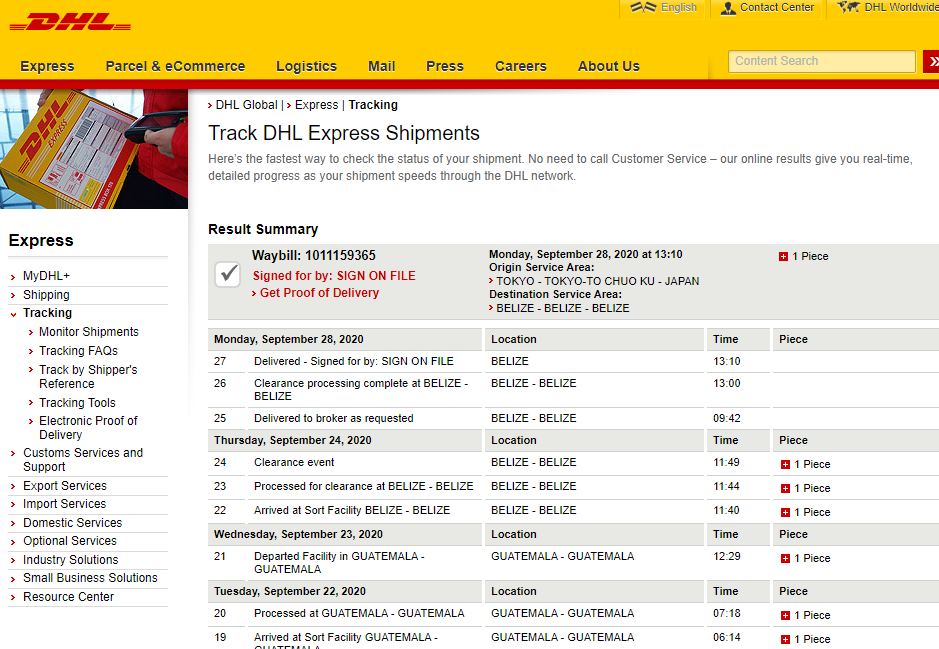The height and width of the screenshot is (649, 939).
Task: Click the flags icon beside English
Action: [x=643, y=7]
